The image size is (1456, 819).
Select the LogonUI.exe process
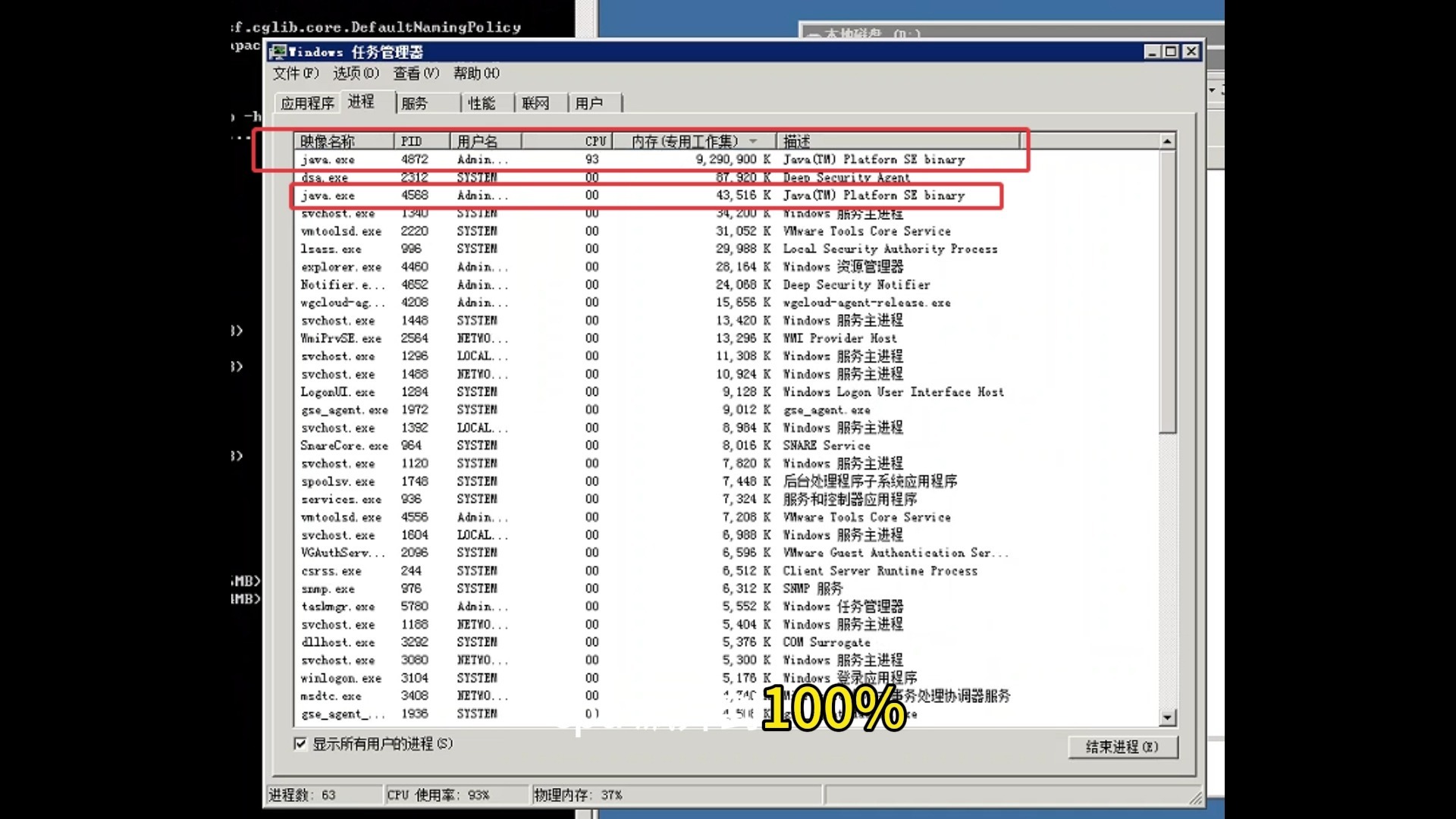[x=658, y=392]
